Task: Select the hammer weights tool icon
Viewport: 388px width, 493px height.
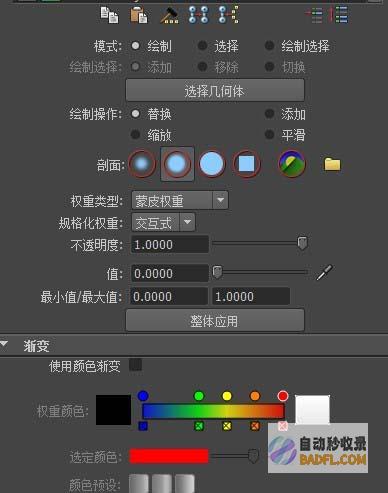Action: (x=169, y=15)
